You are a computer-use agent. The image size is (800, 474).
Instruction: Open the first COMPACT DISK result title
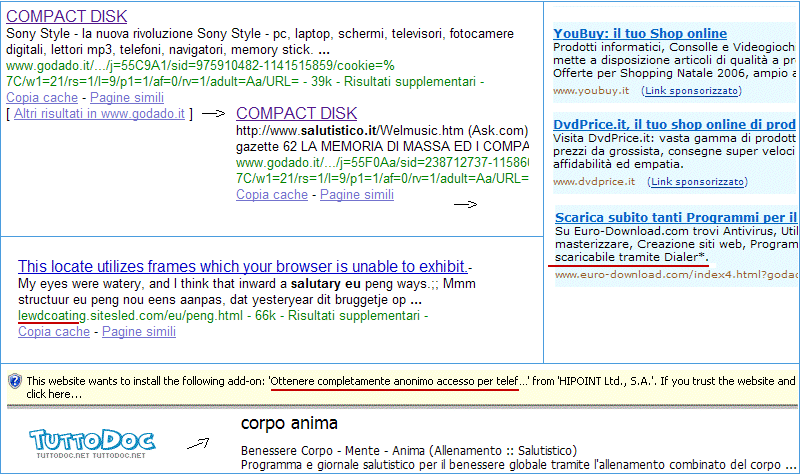(66, 16)
